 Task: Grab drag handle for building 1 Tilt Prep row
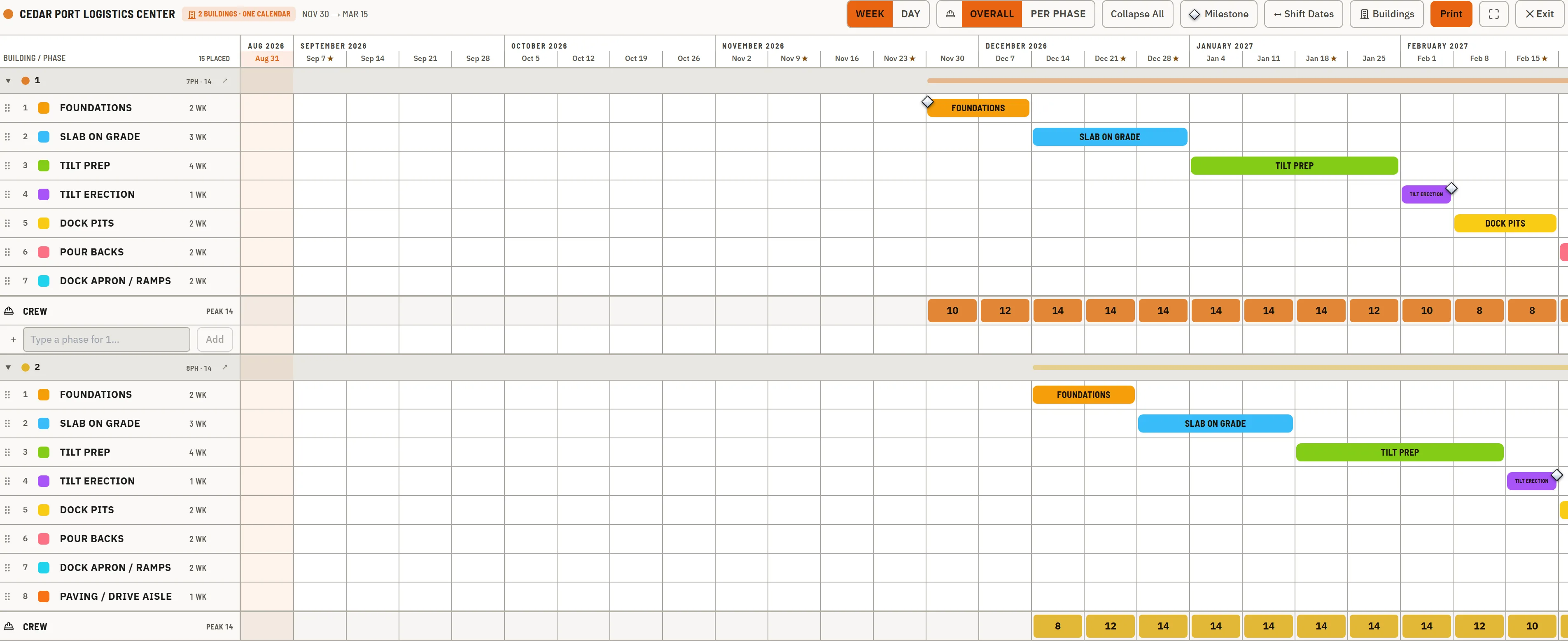[x=7, y=166]
